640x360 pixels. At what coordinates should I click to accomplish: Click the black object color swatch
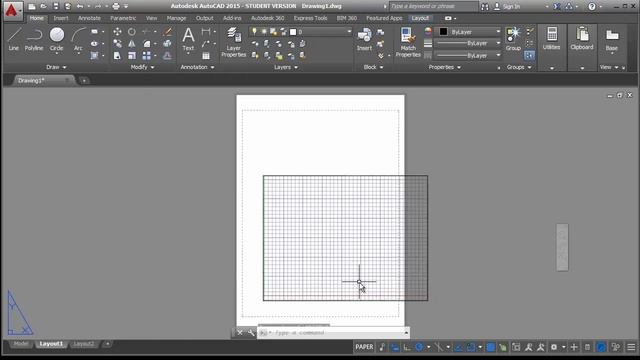click(x=443, y=31)
